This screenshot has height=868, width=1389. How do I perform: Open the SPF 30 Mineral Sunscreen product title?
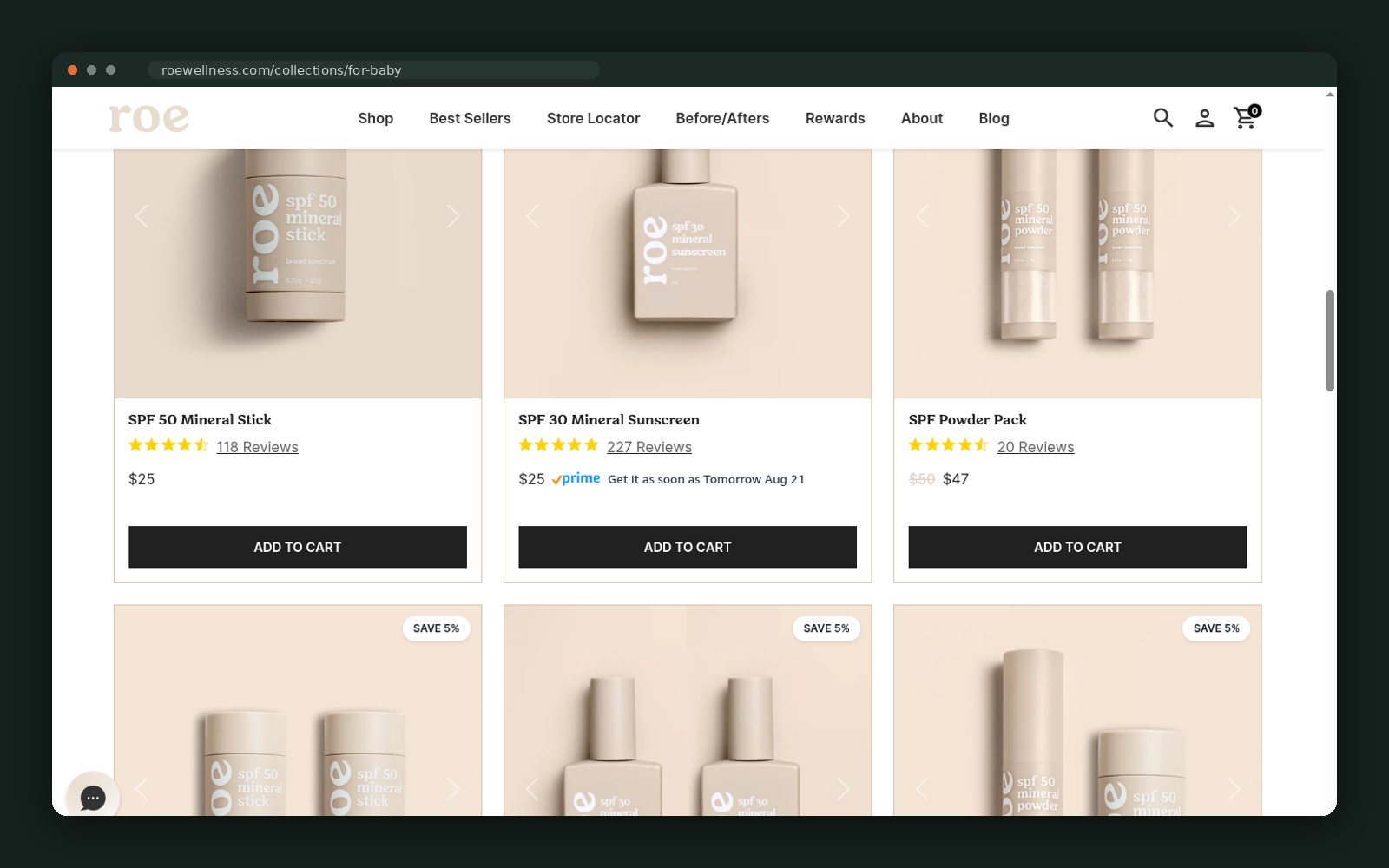click(x=609, y=419)
